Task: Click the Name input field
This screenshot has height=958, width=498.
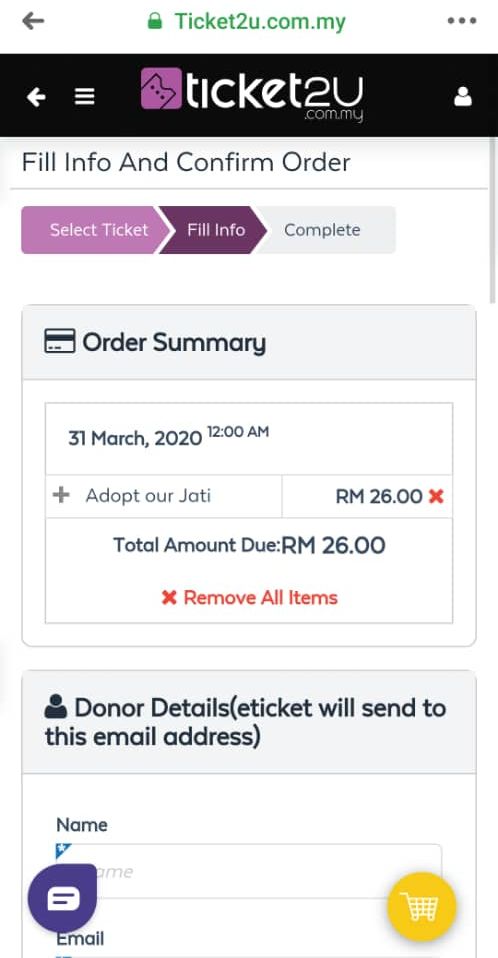Action: pyautogui.click(x=249, y=871)
